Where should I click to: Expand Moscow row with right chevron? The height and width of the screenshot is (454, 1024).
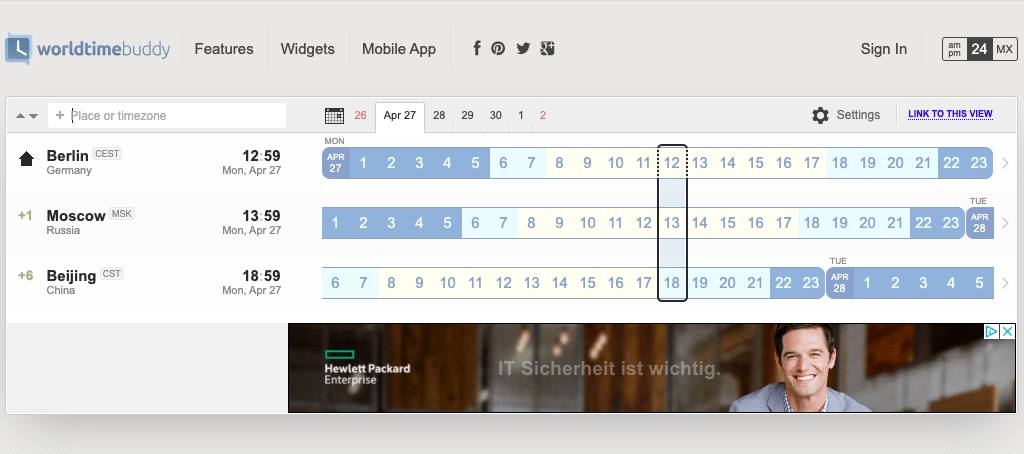coord(1005,223)
